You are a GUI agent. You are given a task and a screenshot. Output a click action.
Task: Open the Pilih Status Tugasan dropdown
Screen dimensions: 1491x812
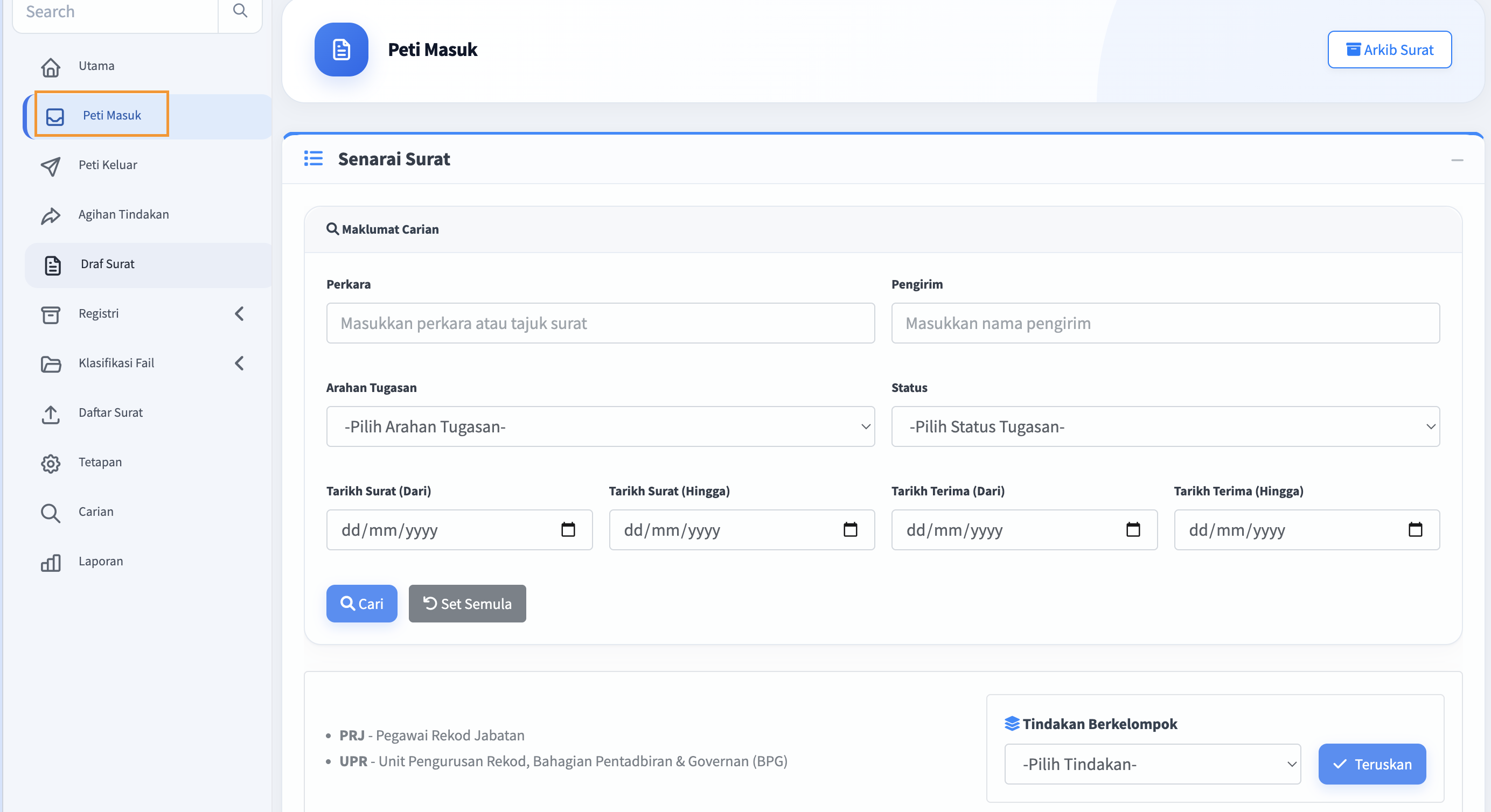tap(1165, 426)
